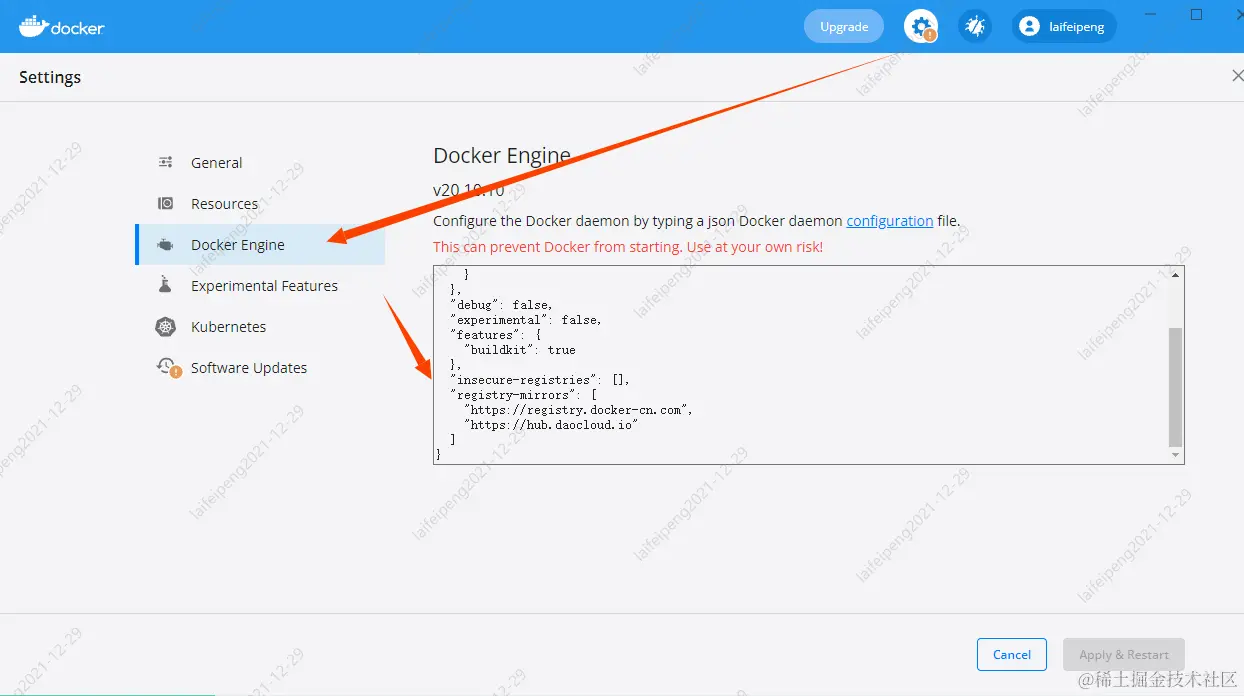Click the Apply & Restart button
The image size is (1244, 696).
1124,655
